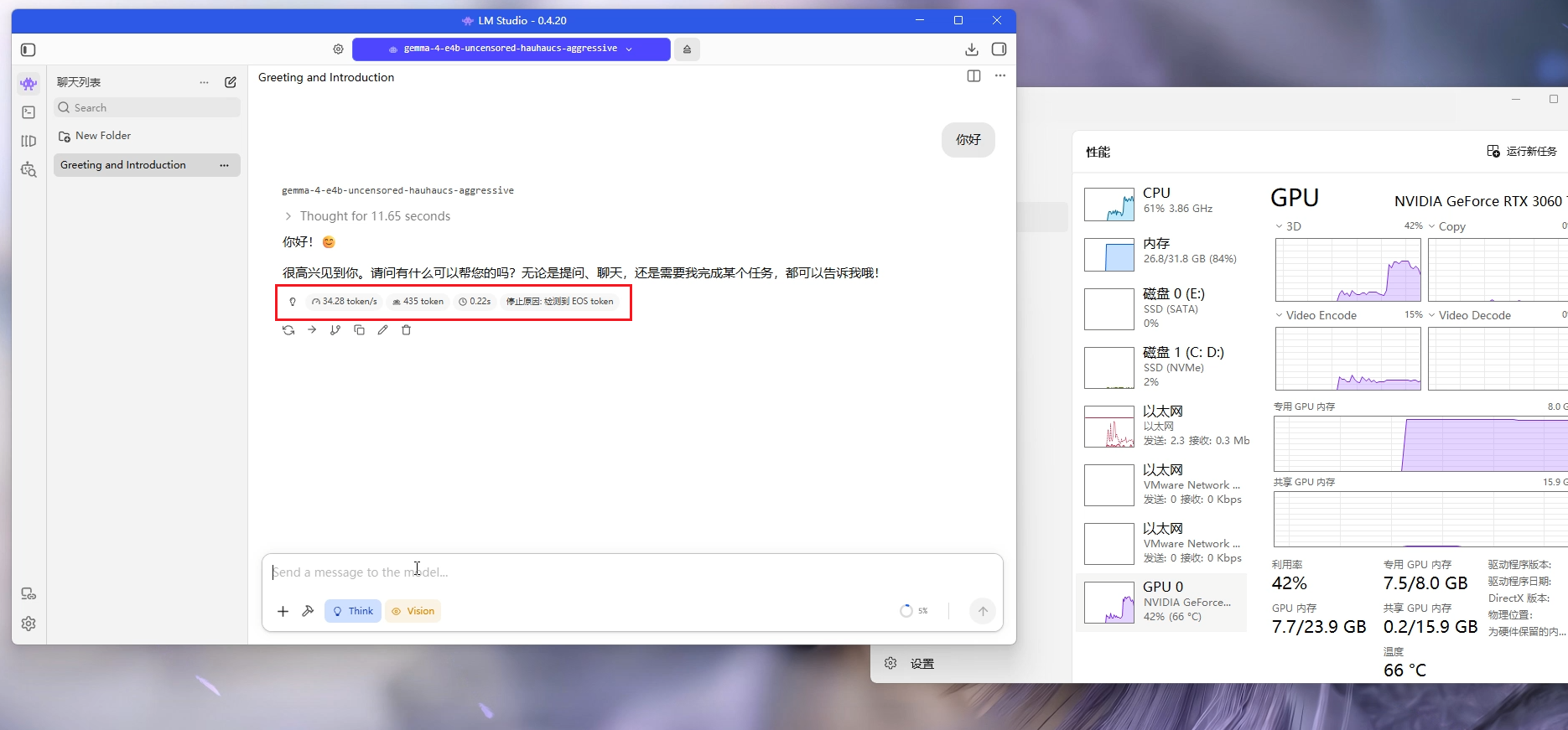Create a New Folder in the chat list

pos(95,136)
